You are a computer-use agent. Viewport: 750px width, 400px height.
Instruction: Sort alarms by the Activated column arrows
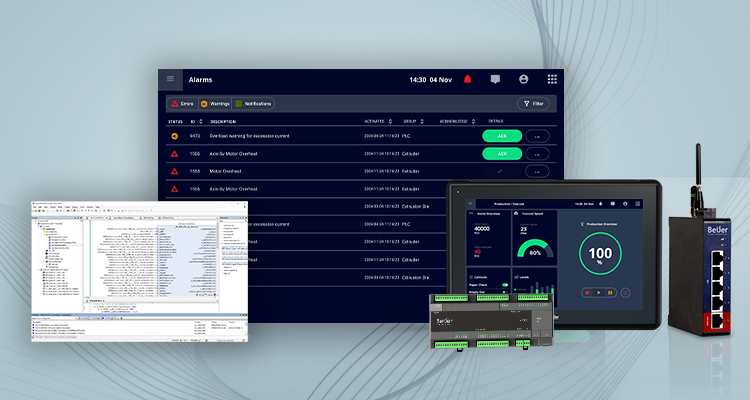(390, 122)
